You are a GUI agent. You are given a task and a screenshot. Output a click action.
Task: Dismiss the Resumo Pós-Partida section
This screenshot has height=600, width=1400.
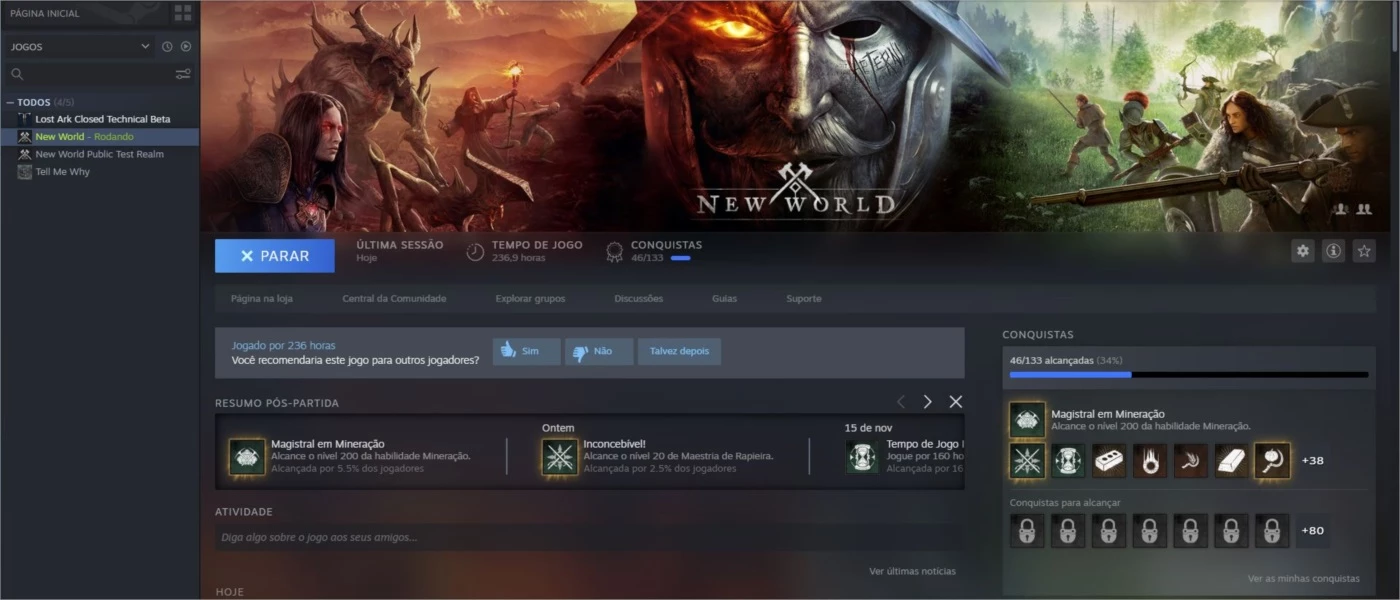pos(956,402)
